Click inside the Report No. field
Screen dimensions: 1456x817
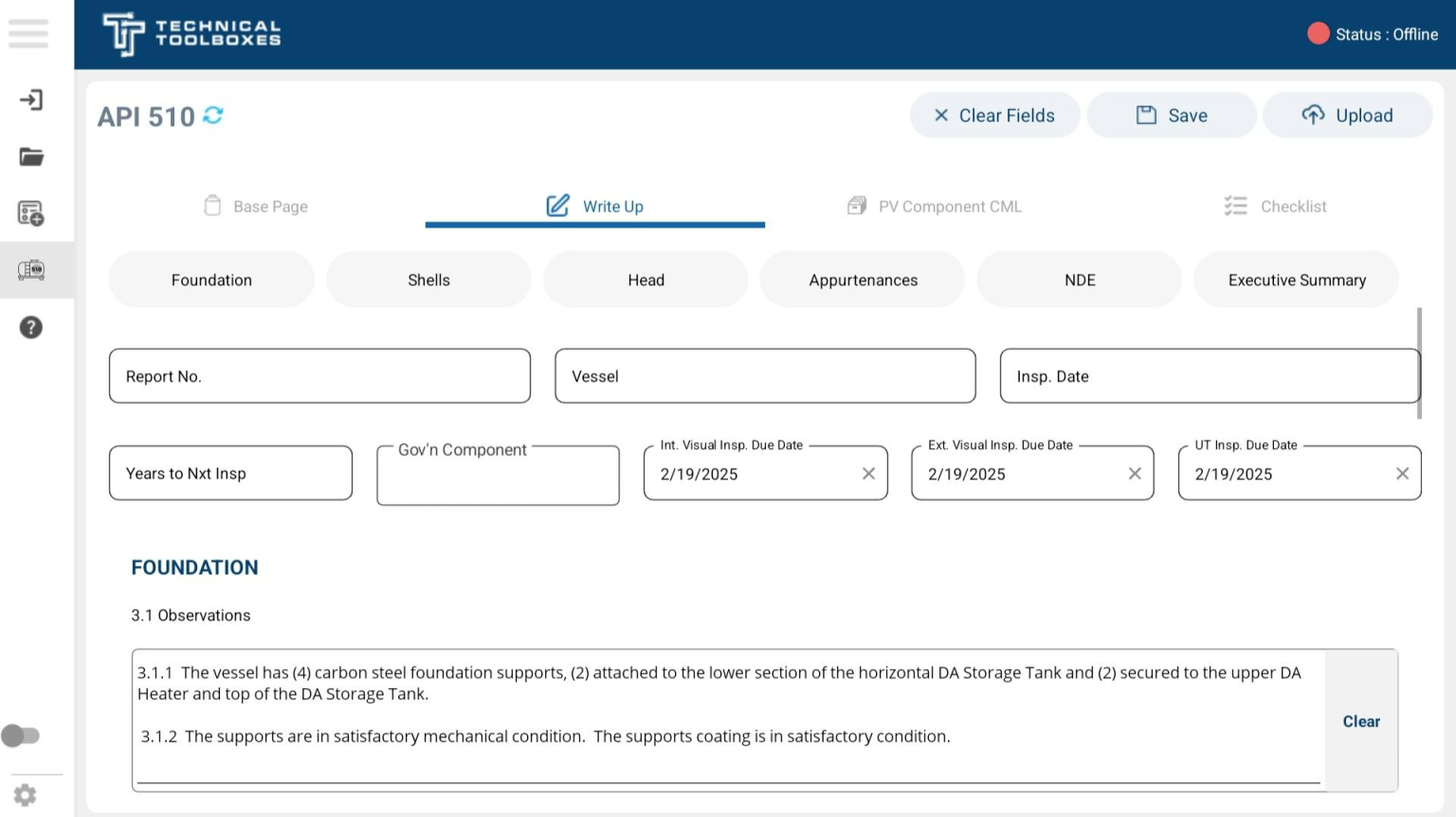[x=319, y=375]
